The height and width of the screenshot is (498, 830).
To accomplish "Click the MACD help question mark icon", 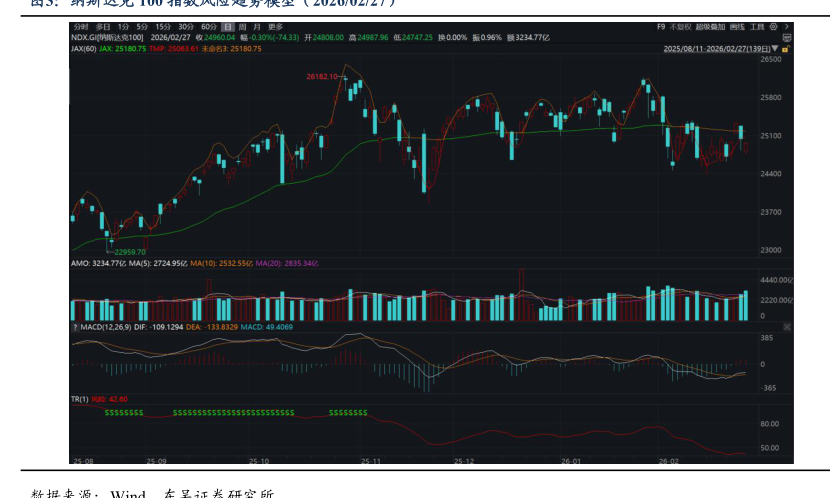I will pyautogui.click(x=74, y=327).
